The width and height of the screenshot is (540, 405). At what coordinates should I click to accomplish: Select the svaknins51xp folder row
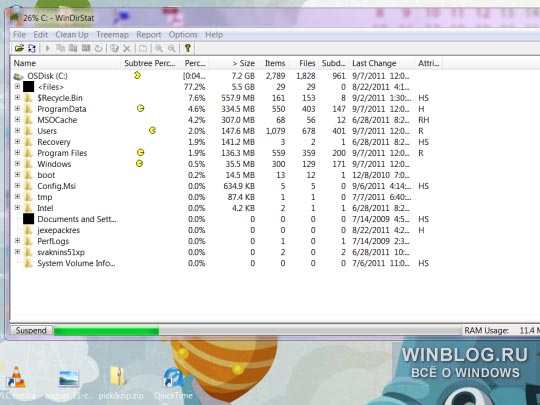click(227, 252)
